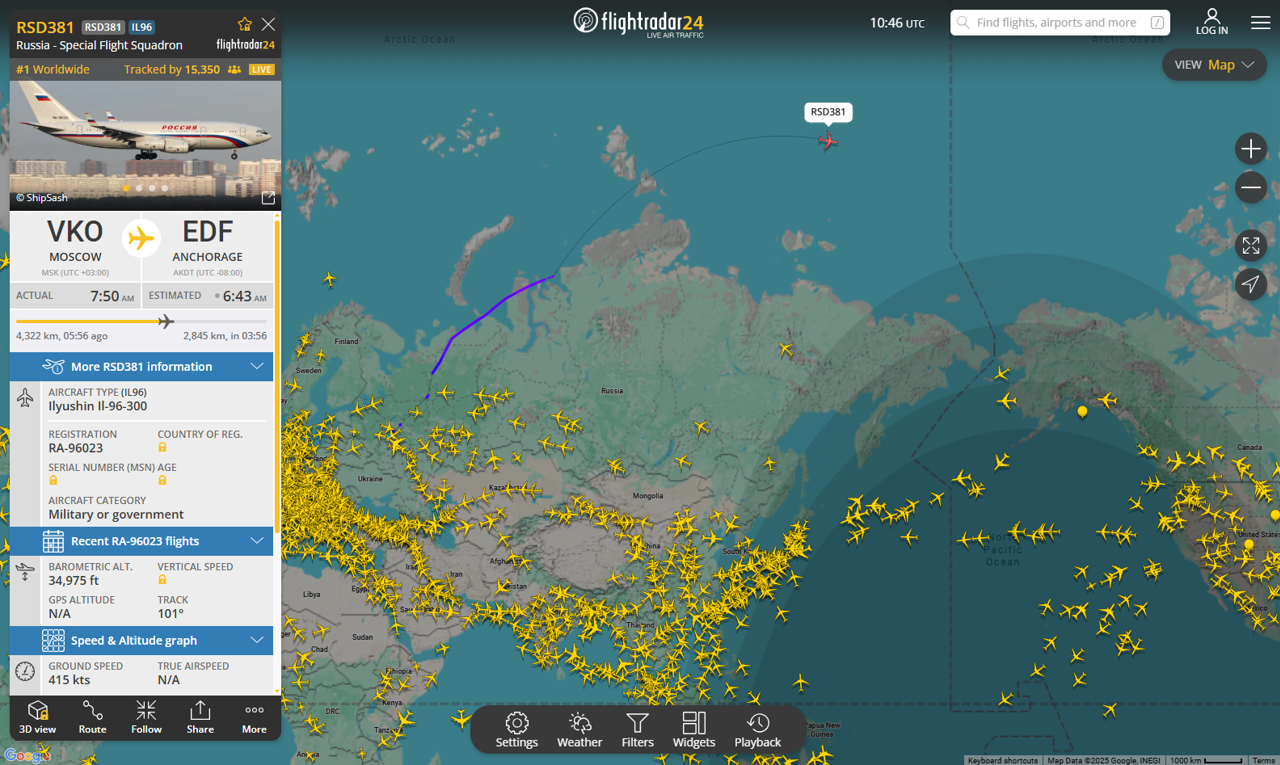Image resolution: width=1280 pixels, height=765 pixels.
Task: Click the 415 kts ground speed value
Action: [x=69, y=680]
